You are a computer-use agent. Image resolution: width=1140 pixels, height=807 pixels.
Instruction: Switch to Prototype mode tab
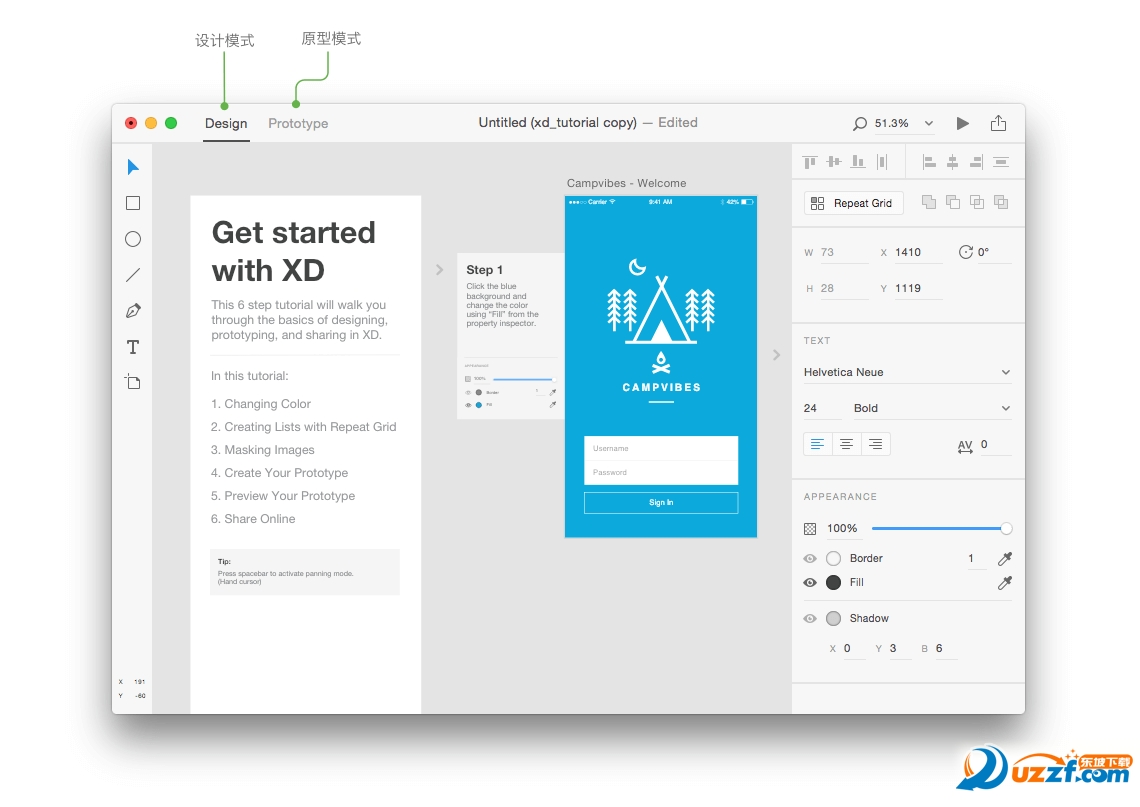[298, 124]
